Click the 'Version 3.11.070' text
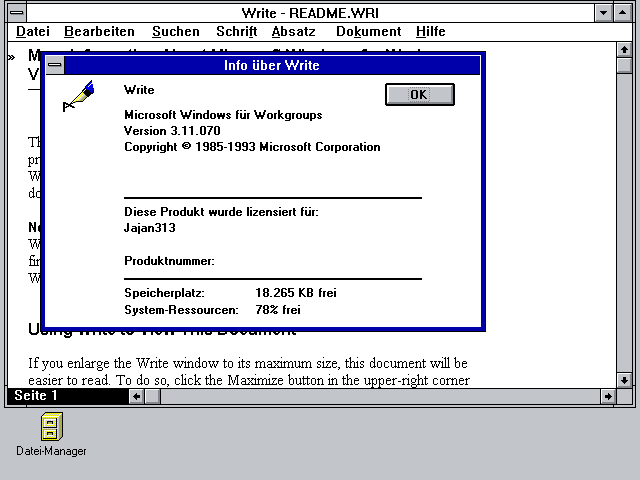 click(172, 131)
